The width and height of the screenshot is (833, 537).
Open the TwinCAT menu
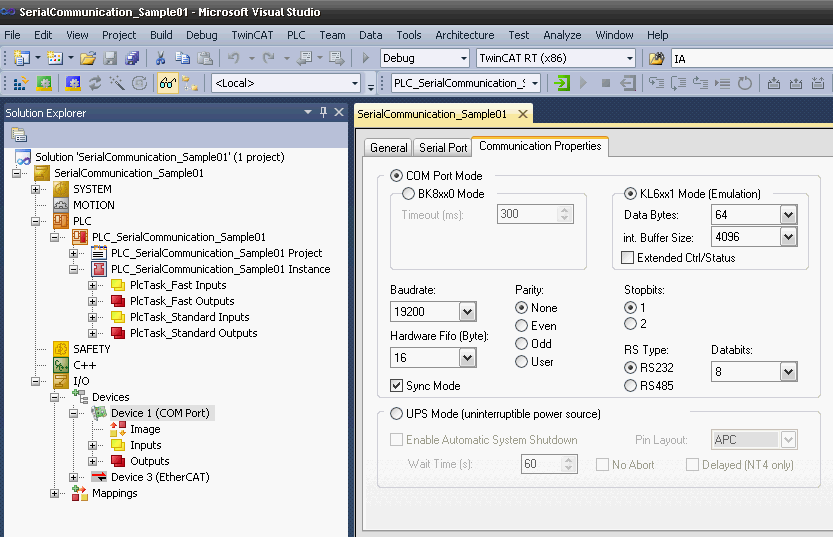(x=252, y=35)
